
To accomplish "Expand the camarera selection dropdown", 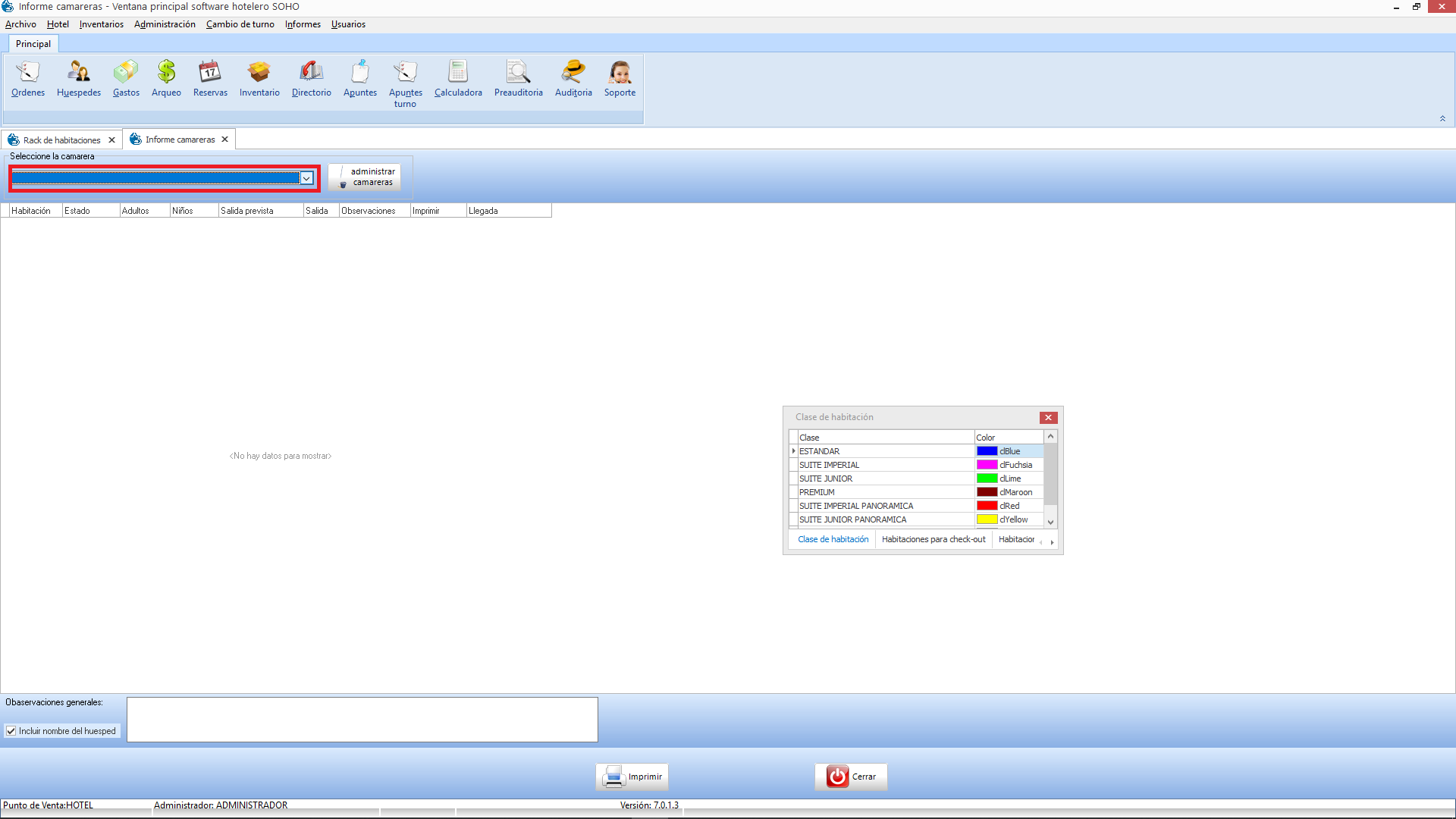I will (306, 178).
